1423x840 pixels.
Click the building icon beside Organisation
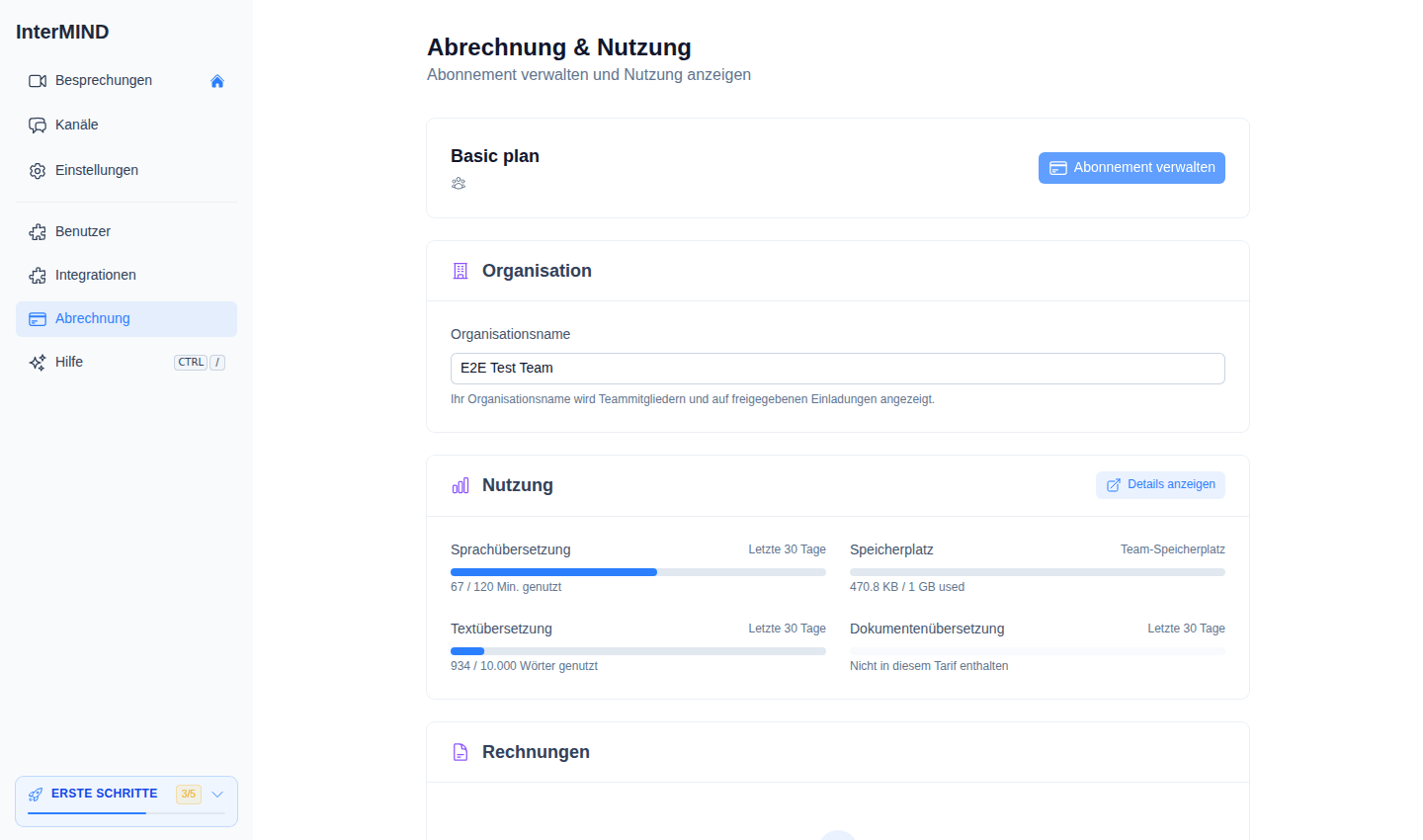pyautogui.click(x=460, y=271)
